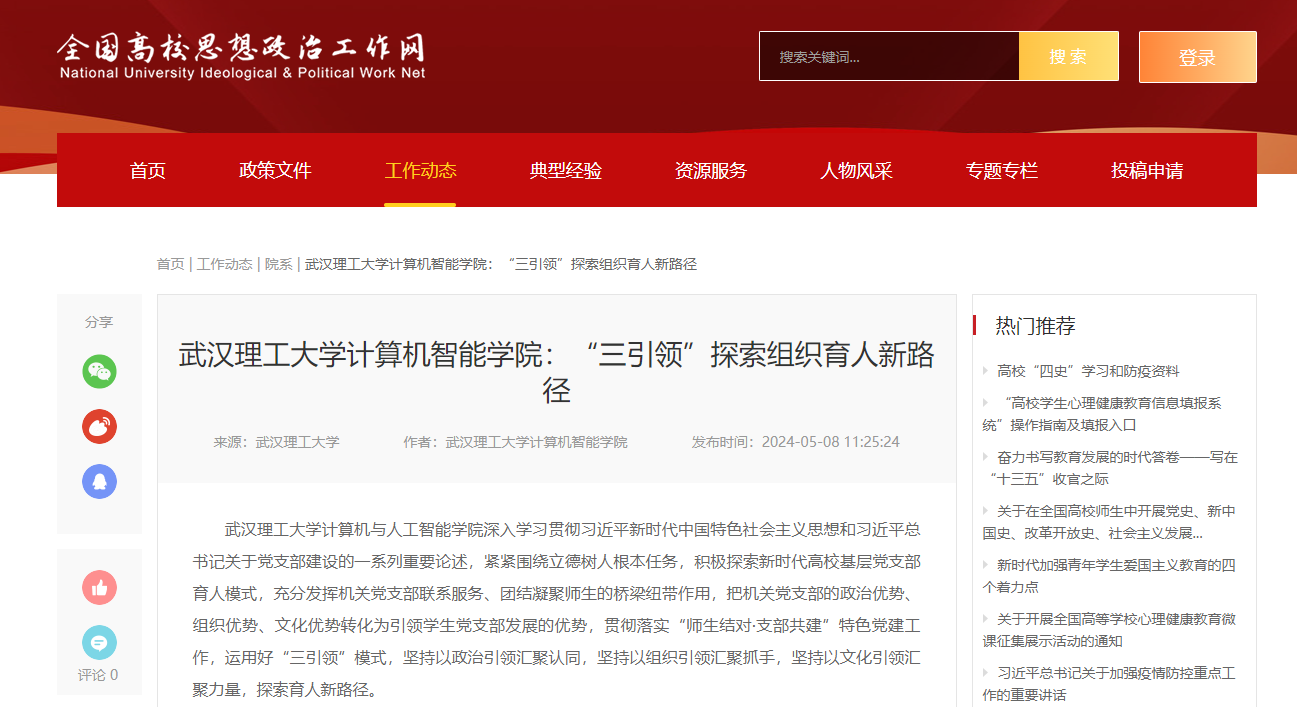Click the site logo 全国高校思想政治工作网
Image resolution: width=1297 pixels, height=707 pixels.
(241, 56)
